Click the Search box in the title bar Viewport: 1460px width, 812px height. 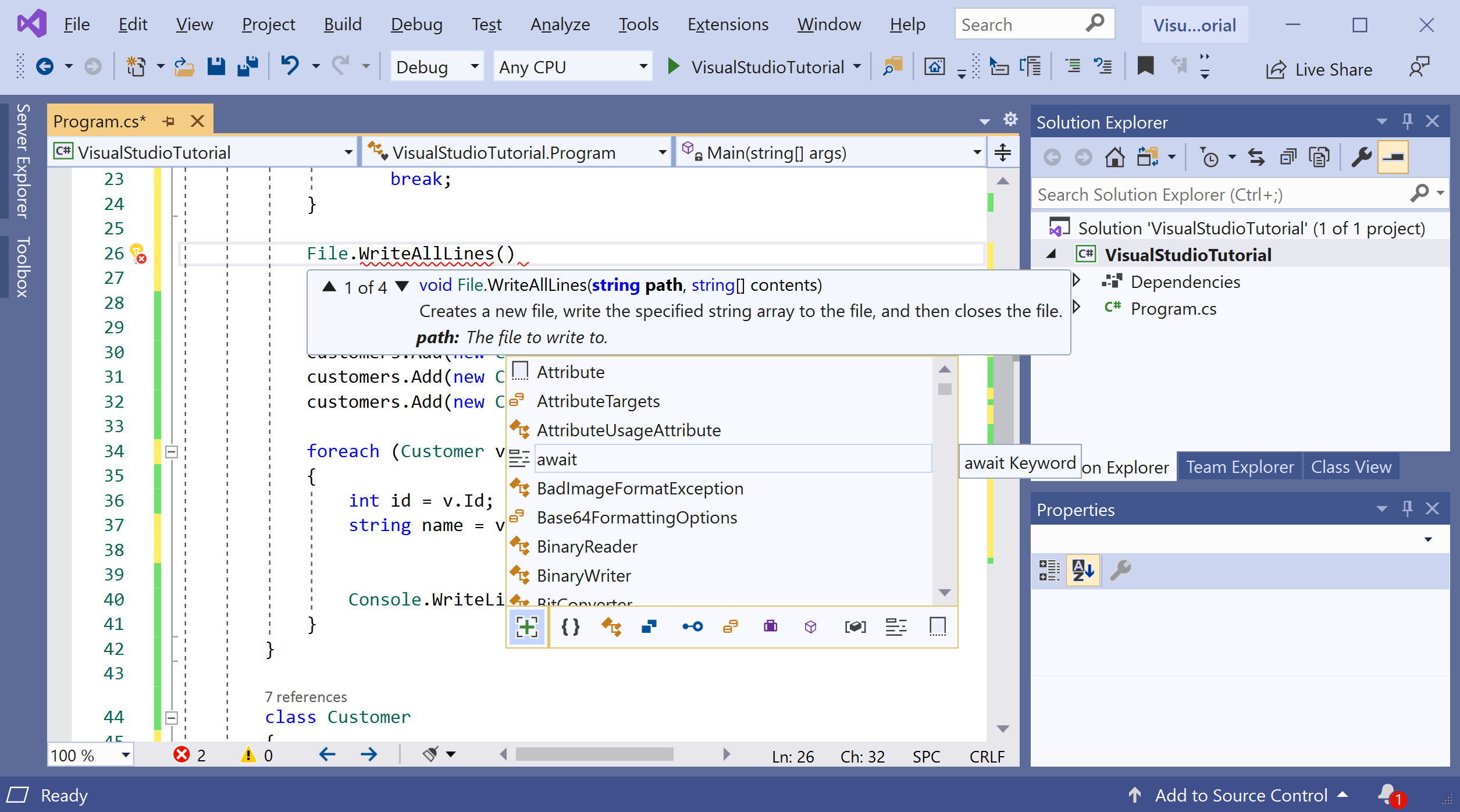click(x=1034, y=24)
